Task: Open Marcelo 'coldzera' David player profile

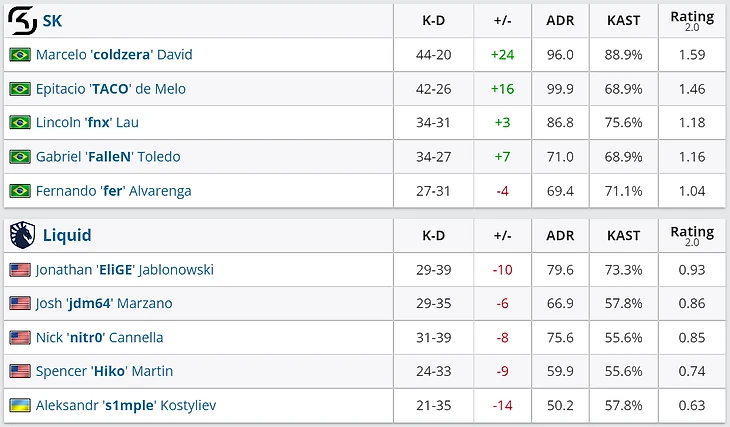Action: (114, 54)
